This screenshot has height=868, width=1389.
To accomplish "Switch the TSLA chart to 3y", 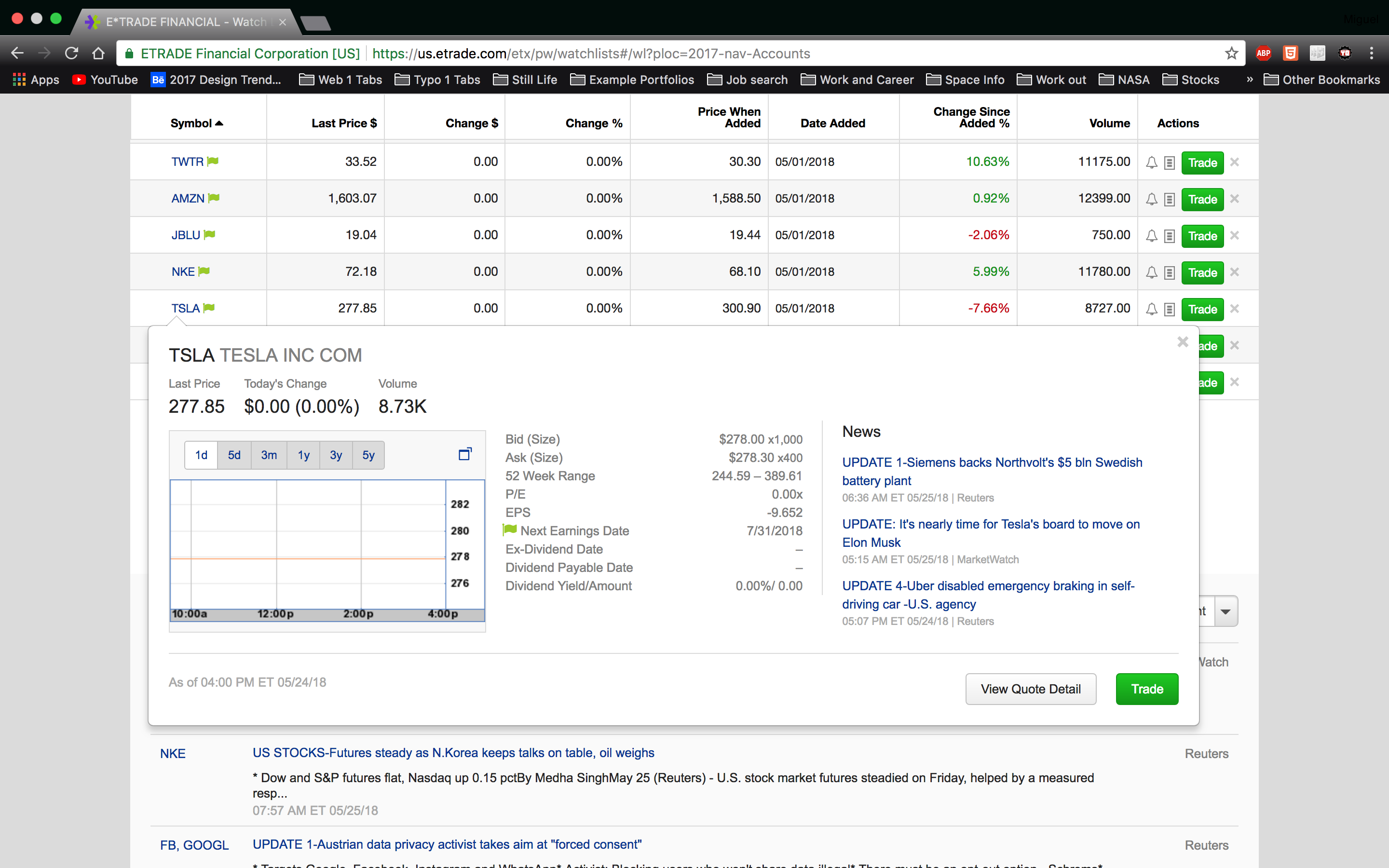I will [336, 455].
